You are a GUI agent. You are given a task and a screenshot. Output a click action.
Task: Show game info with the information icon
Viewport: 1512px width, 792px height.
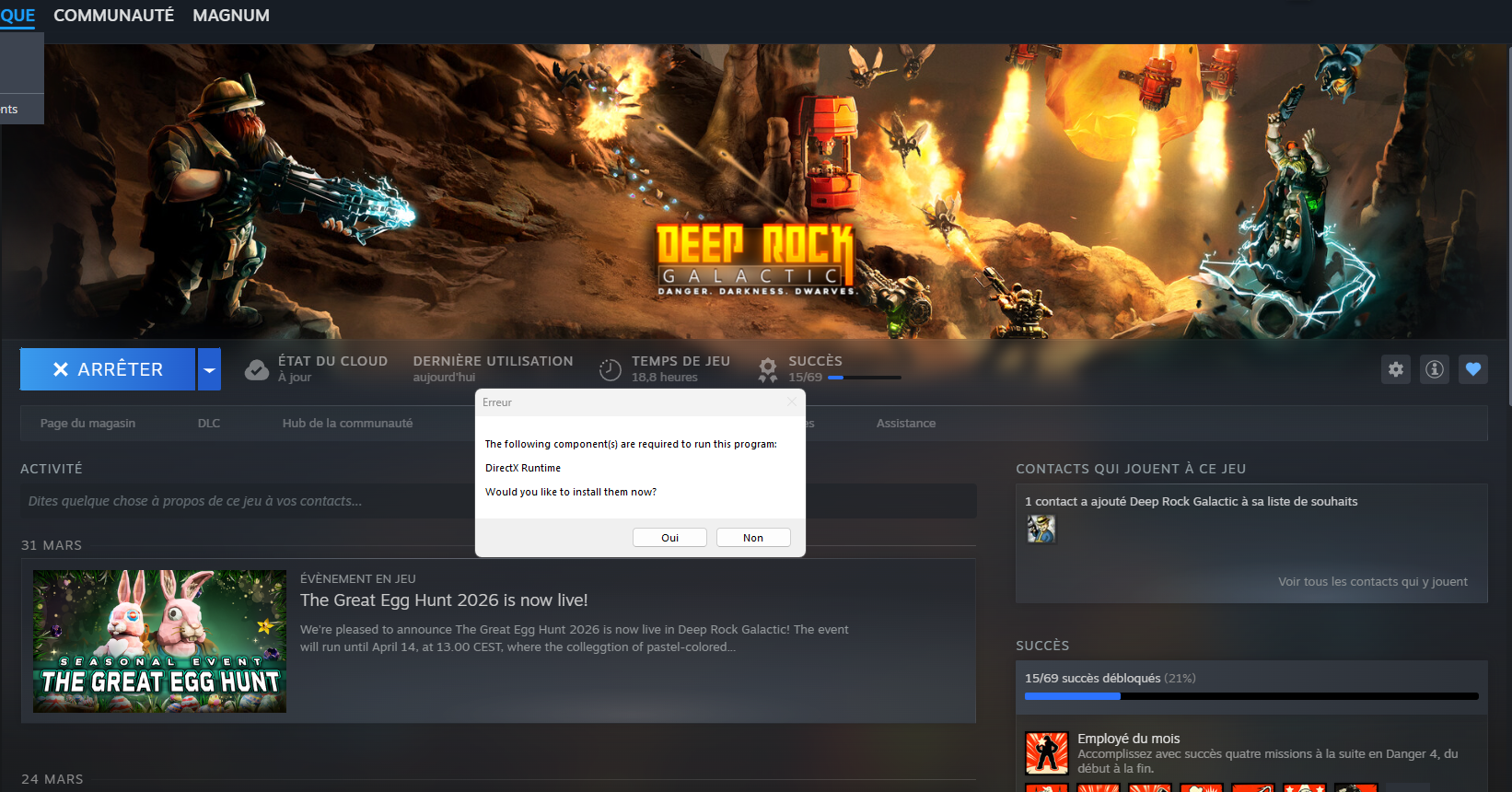tap(1435, 369)
